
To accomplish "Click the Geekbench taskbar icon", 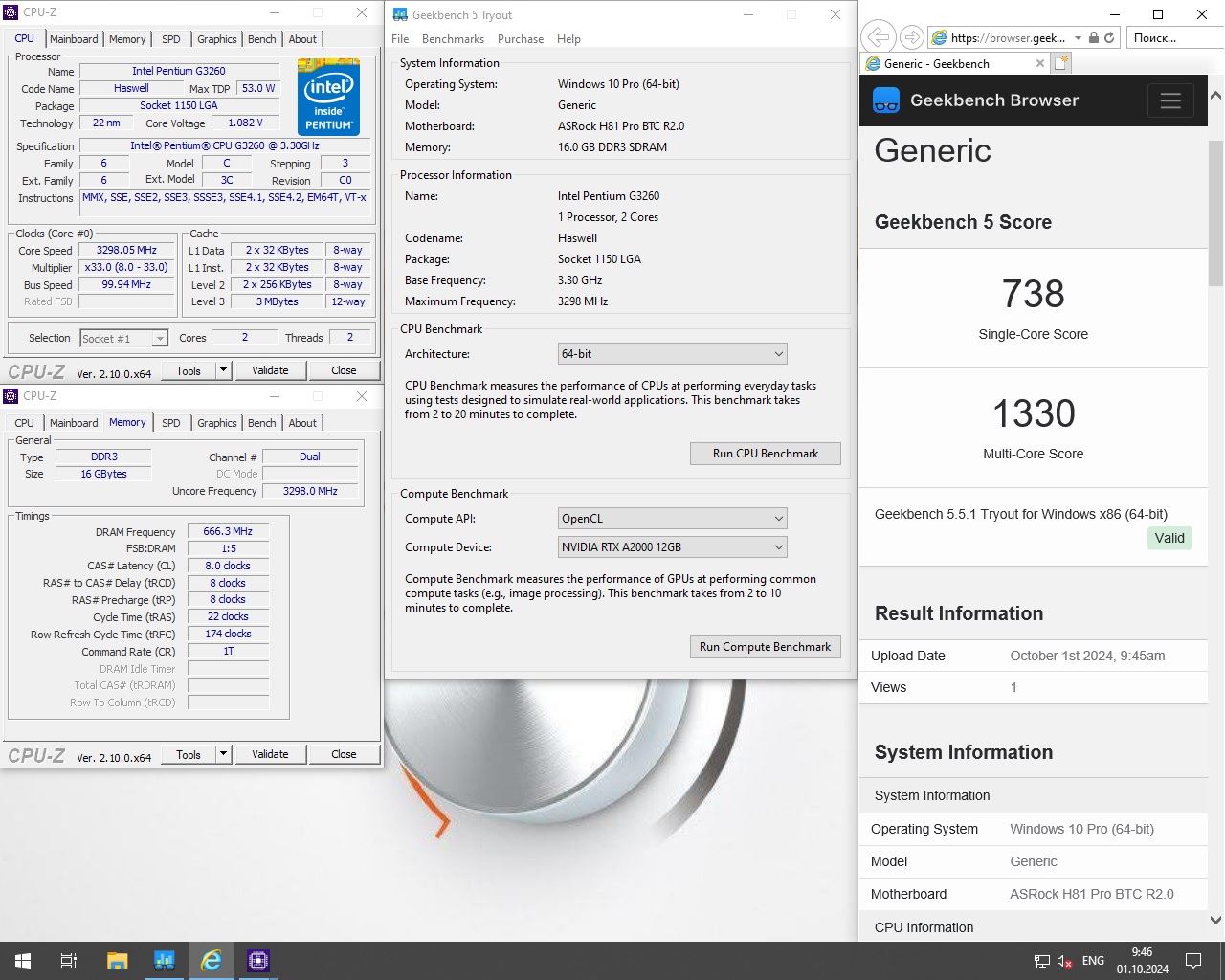I will coord(164,961).
